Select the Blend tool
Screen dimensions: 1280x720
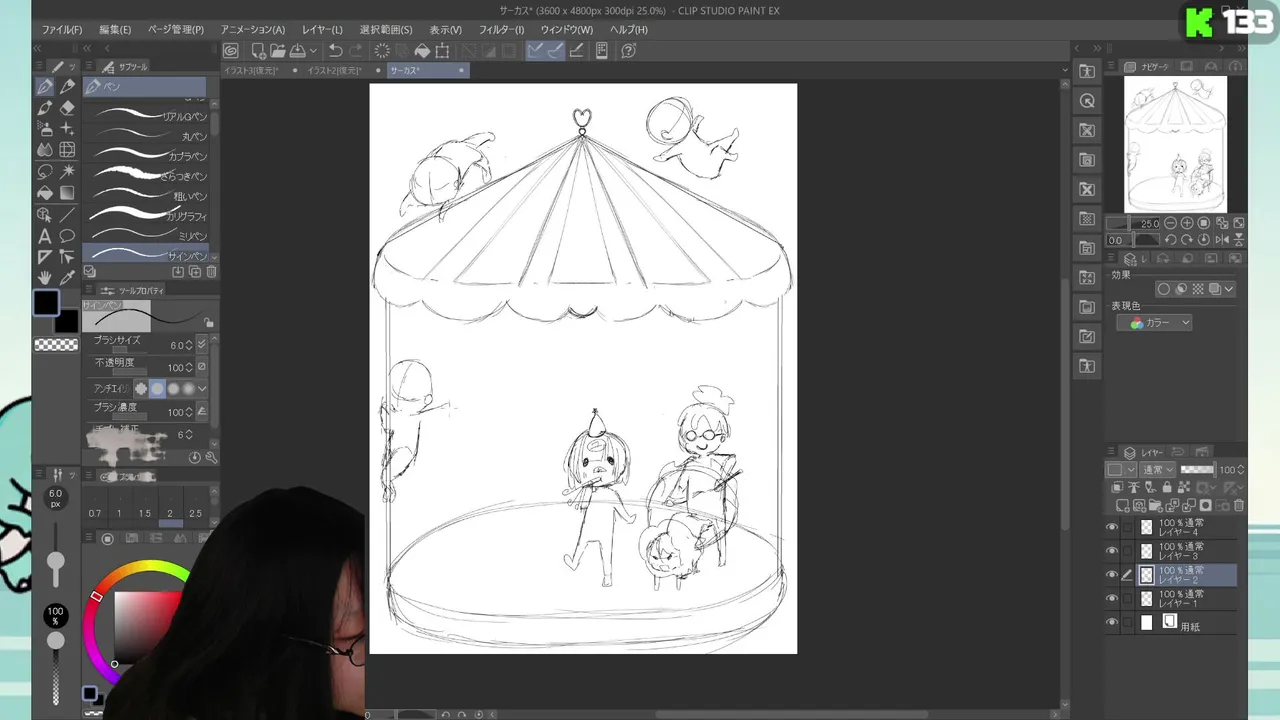45,150
